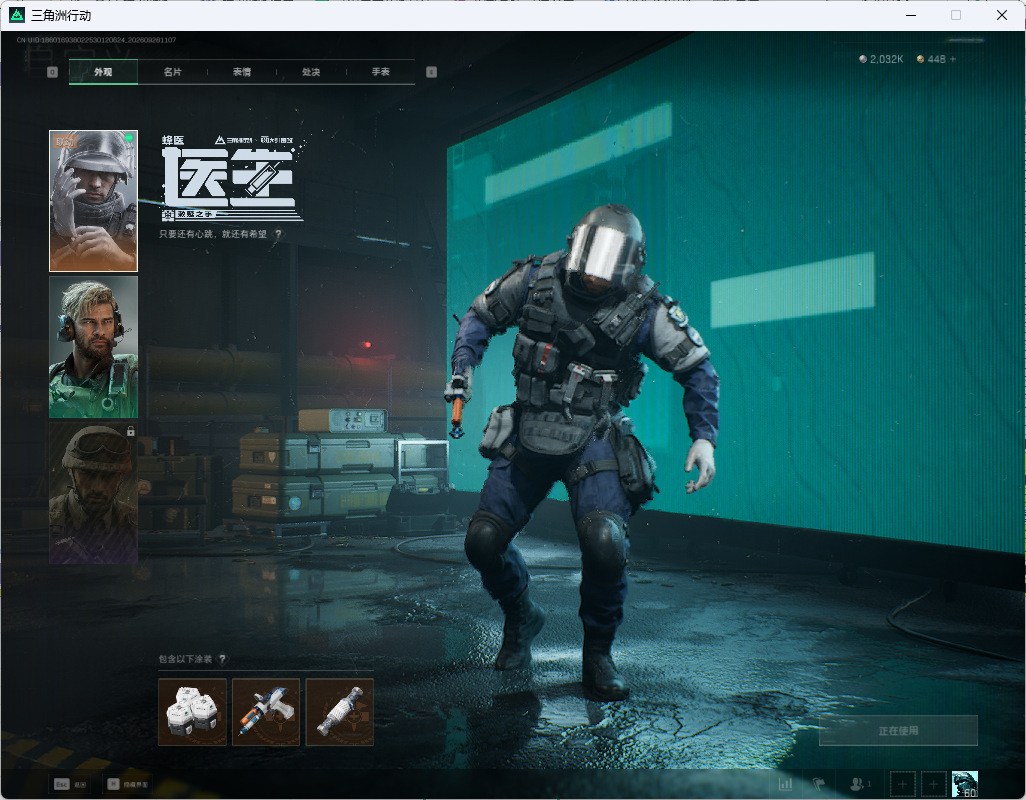The height and width of the screenshot is (800, 1026).
Task: Select the 联动 helmeted medic skin card
Action: [x=94, y=201]
